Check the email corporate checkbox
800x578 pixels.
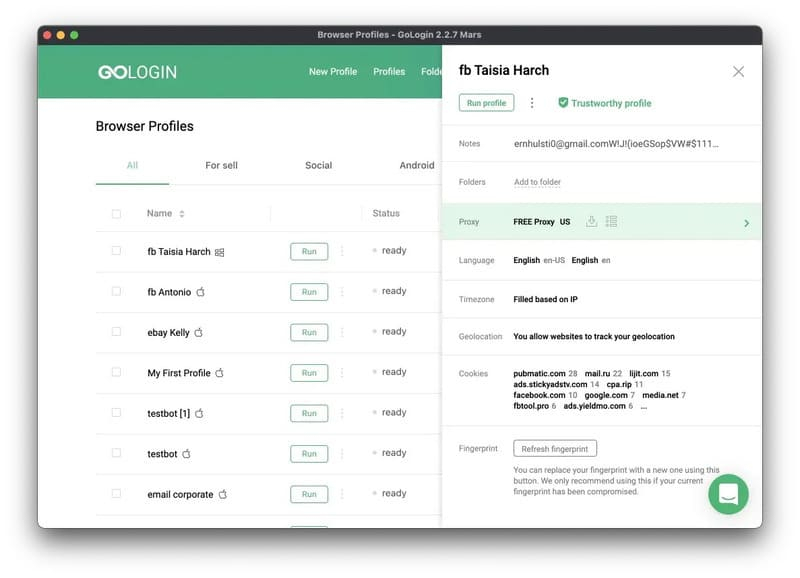click(116, 493)
